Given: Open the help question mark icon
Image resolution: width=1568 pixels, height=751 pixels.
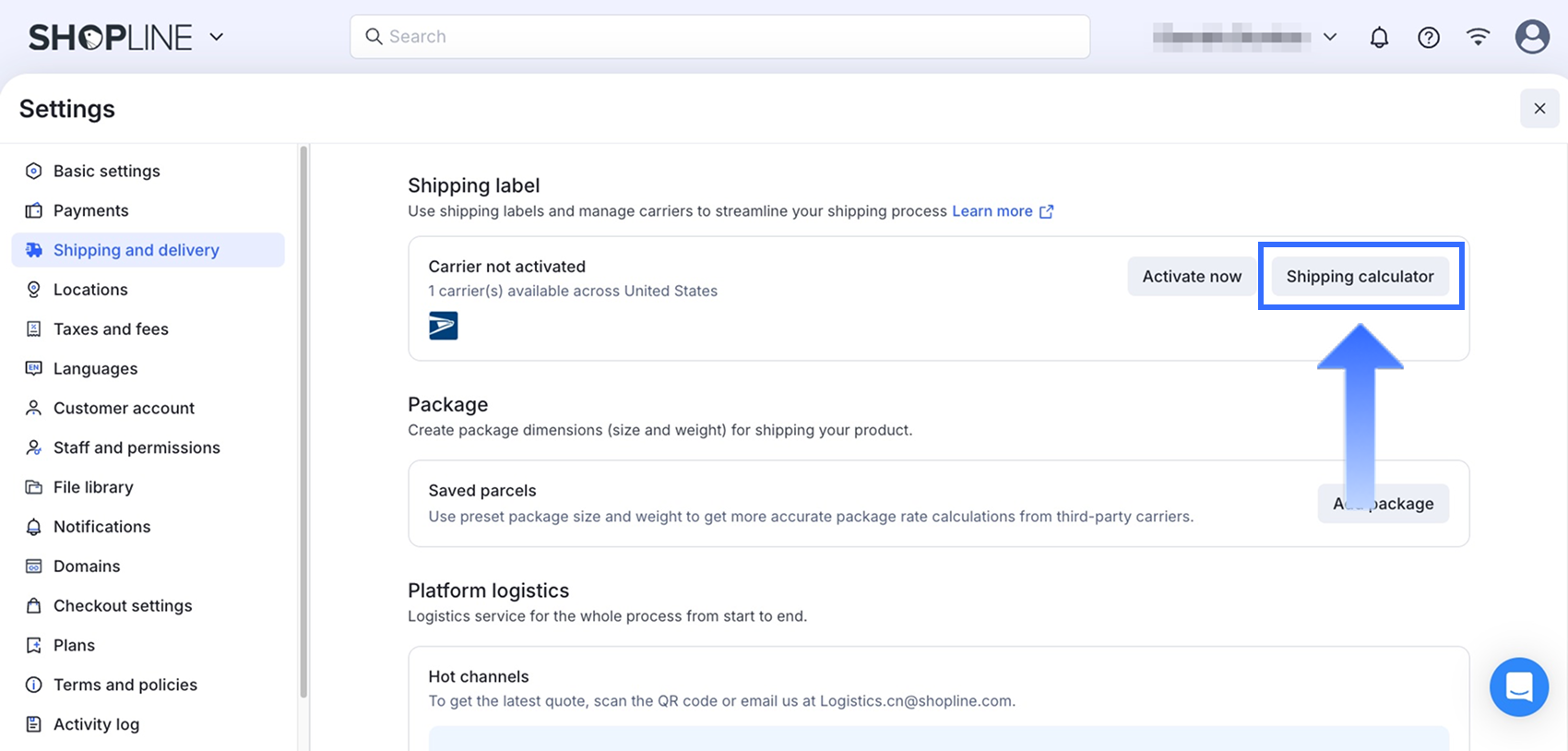Looking at the screenshot, I should [1429, 37].
